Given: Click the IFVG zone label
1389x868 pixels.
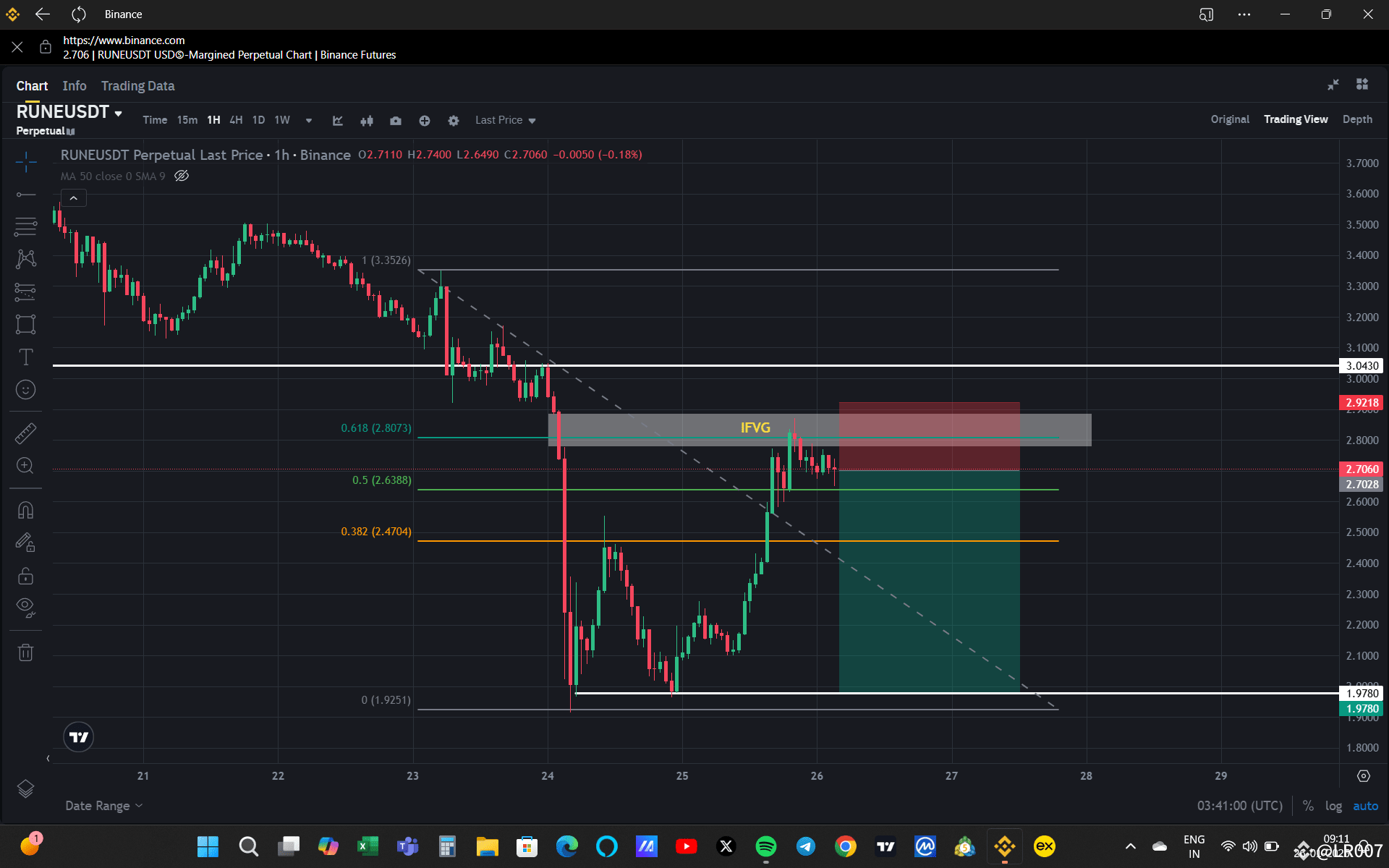Looking at the screenshot, I should 755,427.
